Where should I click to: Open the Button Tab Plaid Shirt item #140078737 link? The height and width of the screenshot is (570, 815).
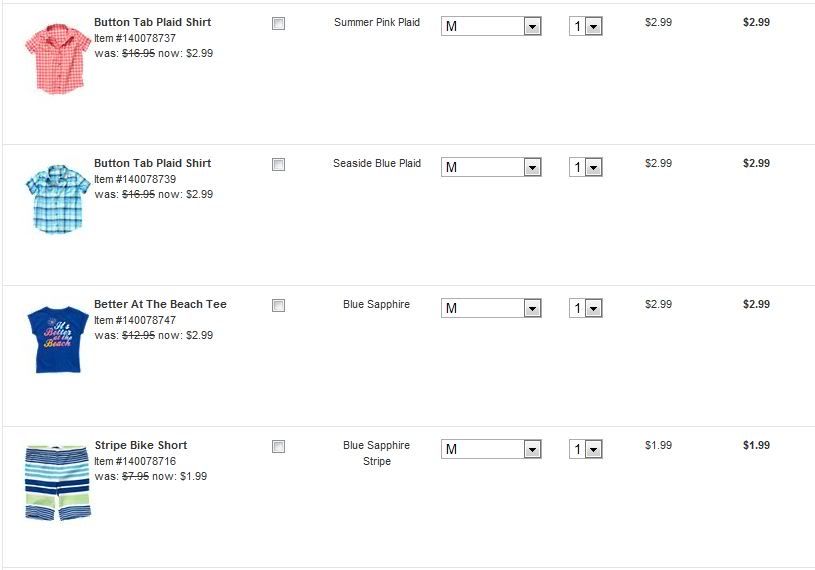pyautogui.click(x=152, y=22)
